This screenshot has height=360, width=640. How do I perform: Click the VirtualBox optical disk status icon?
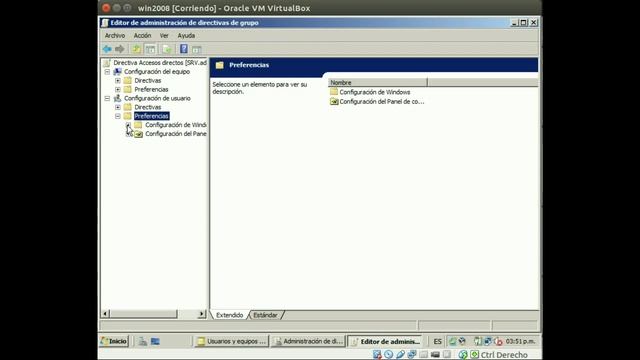point(389,355)
